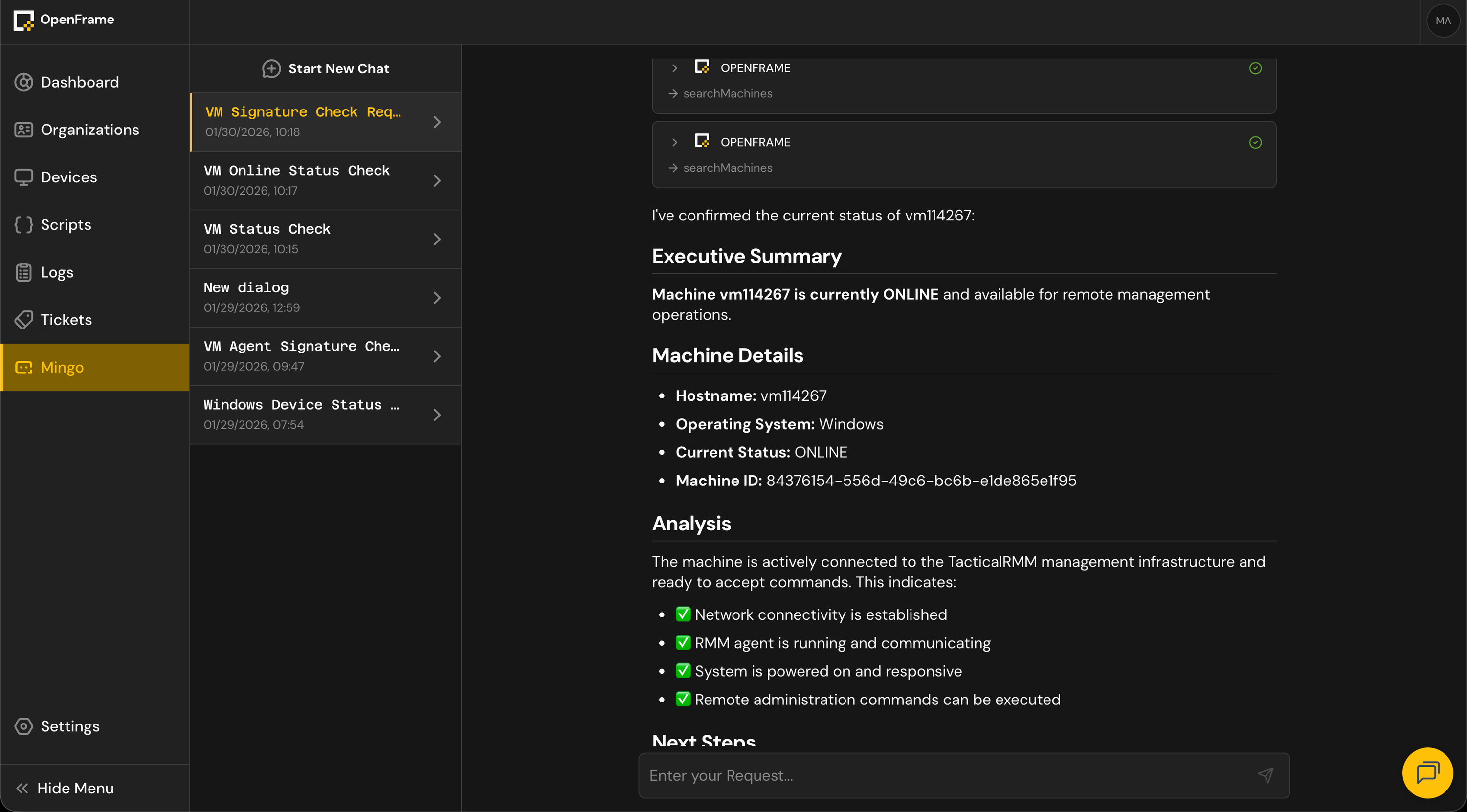Click the send paper-plane icon
The width and height of the screenshot is (1467, 812).
(1266, 775)
